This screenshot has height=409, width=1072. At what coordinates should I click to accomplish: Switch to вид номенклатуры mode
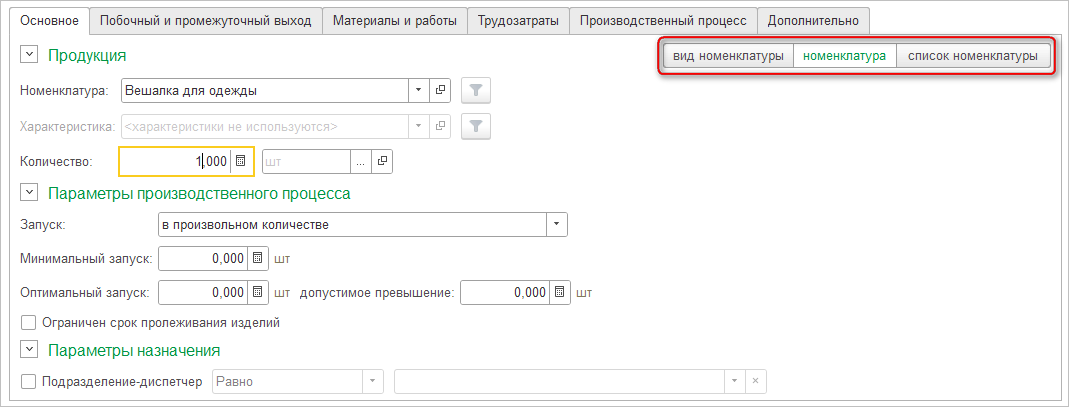click(727, 57)
